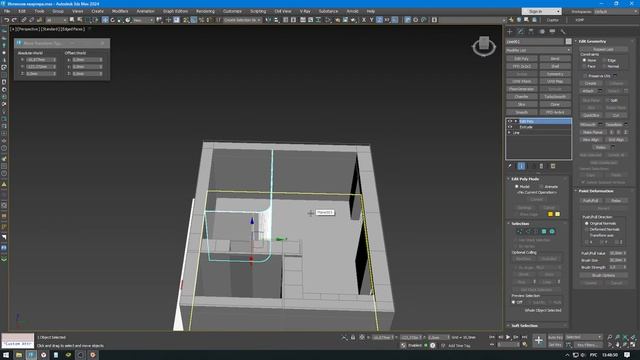The width and height of the screenshot is (640, 360).
Task: Expand Line object in modifier stack
Action: point(509,133)
